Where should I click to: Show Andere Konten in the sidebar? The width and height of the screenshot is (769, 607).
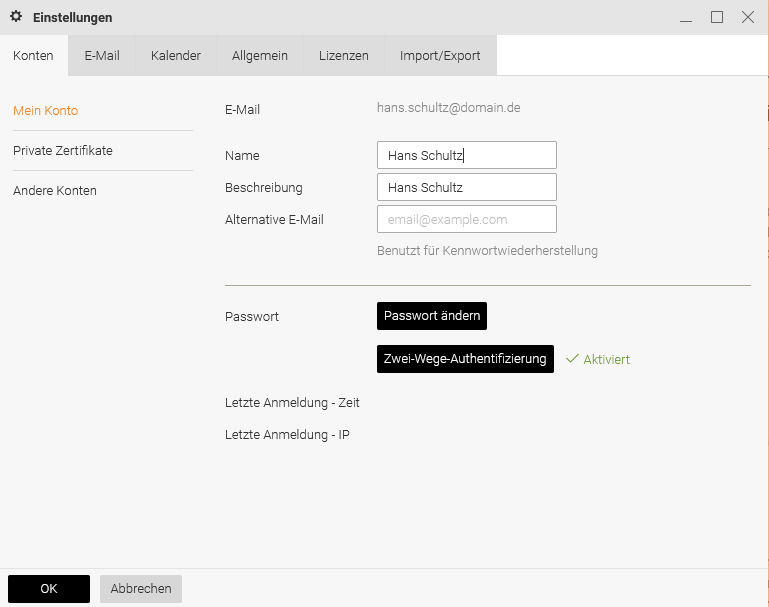[55, 191]
